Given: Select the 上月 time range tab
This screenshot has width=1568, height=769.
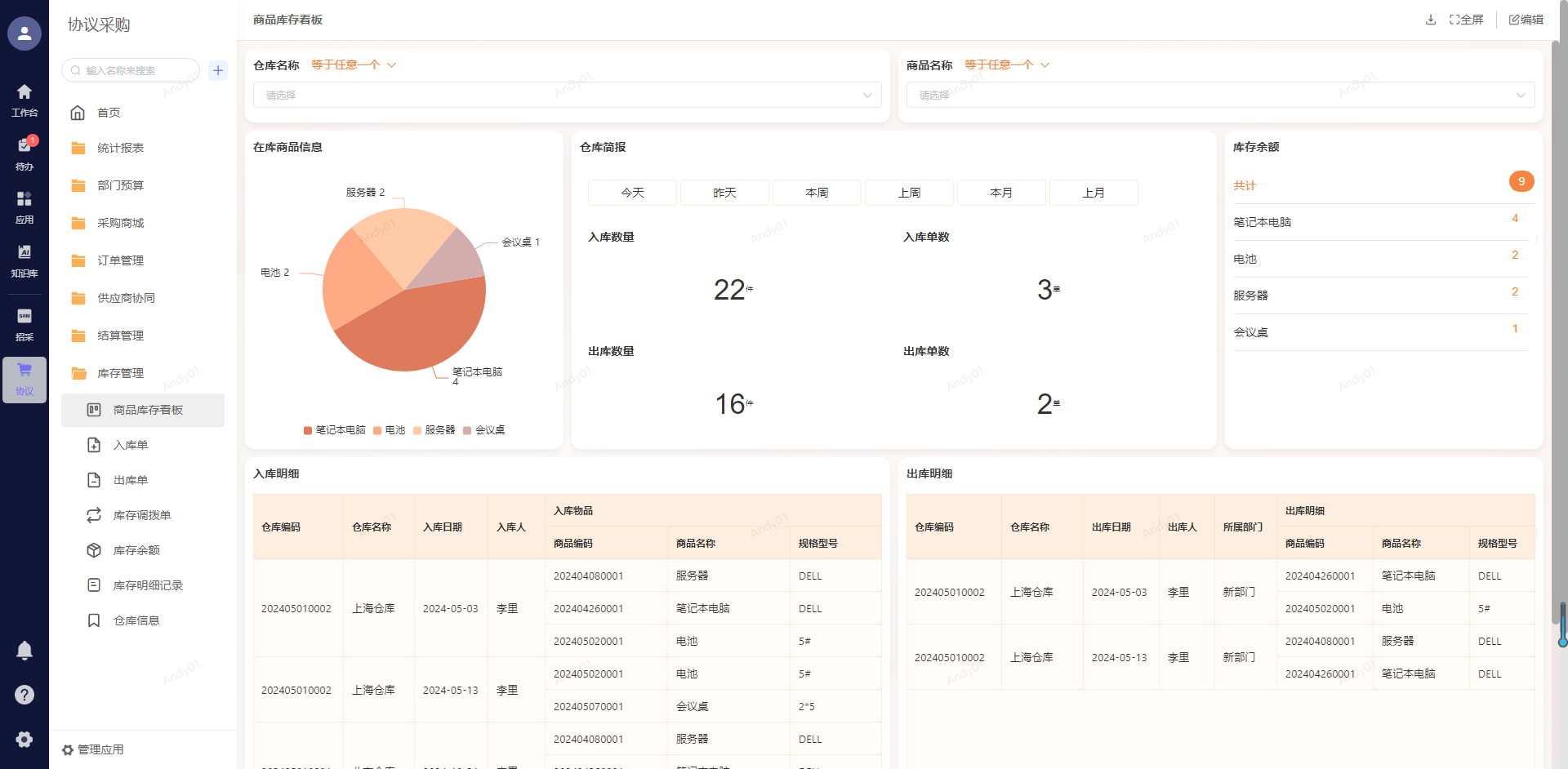Looking at the screenshot, I should click(x=1094, y=193).
